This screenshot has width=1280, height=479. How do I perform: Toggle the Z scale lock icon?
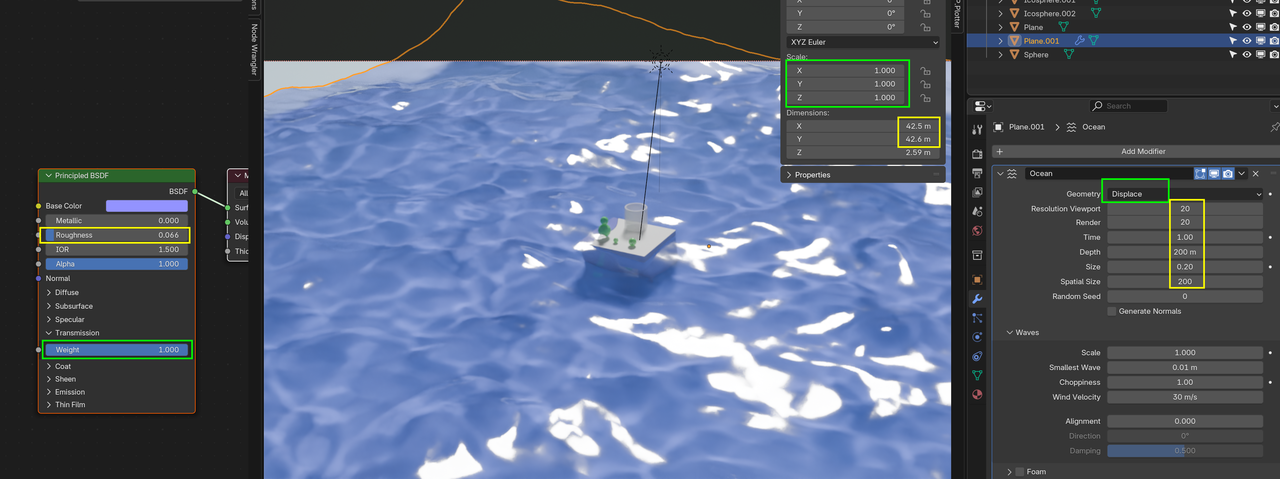[x=926, y=98]
